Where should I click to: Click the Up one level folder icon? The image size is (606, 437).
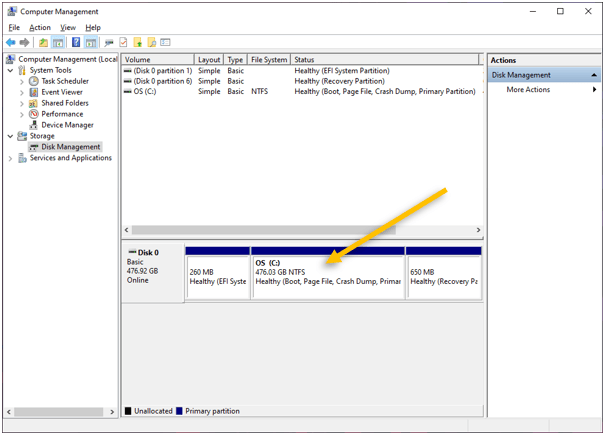(43, 43)
